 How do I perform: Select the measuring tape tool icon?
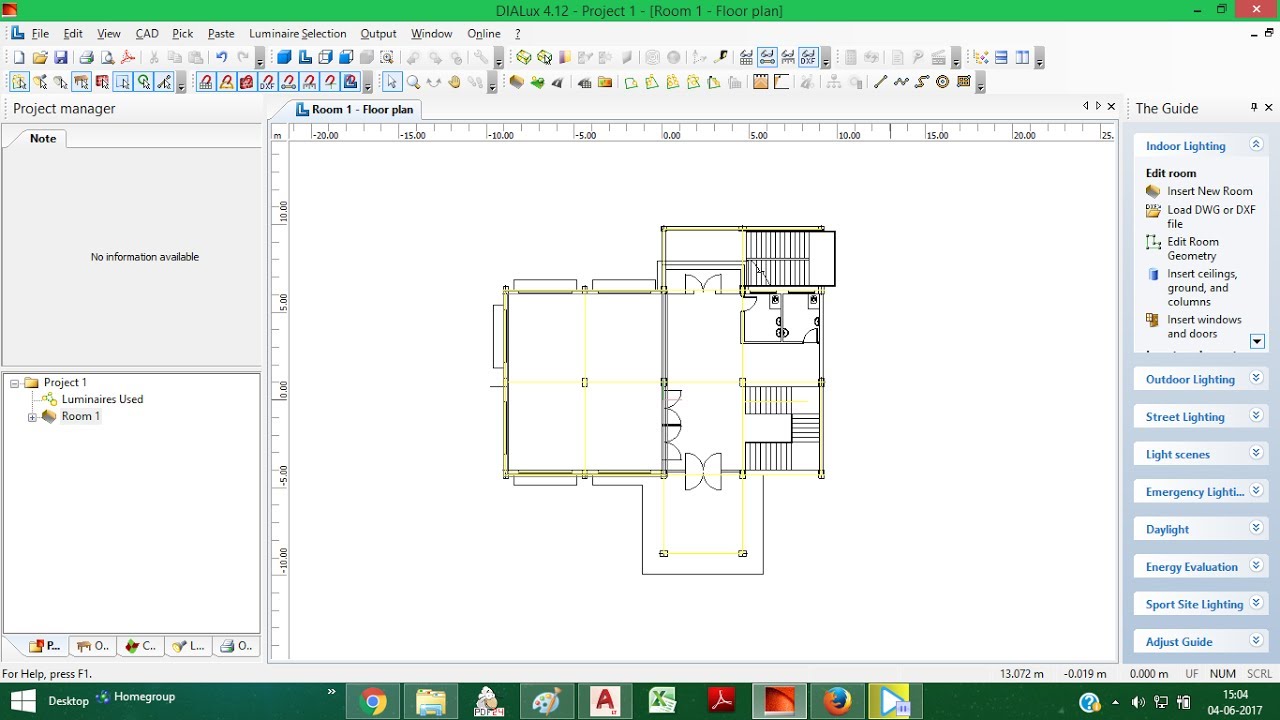coord(720,58)
